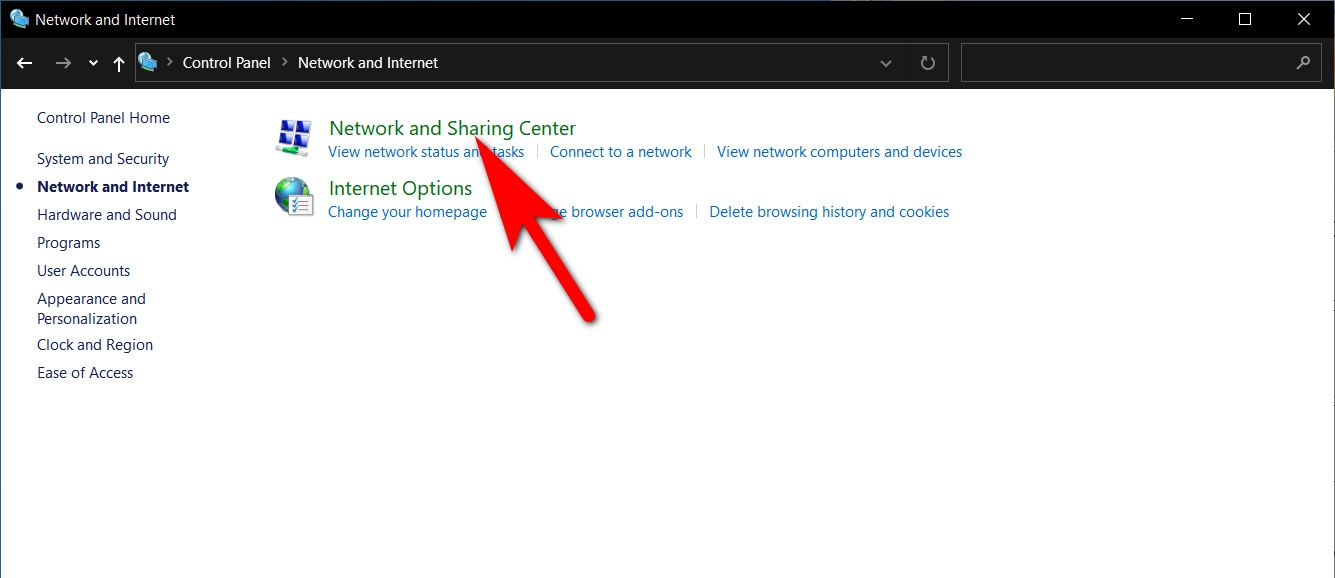Click View network status and tasks

tap(426, 152)
